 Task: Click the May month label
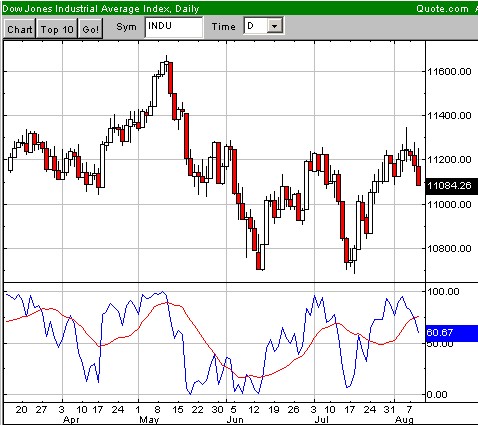click(149, 420)
